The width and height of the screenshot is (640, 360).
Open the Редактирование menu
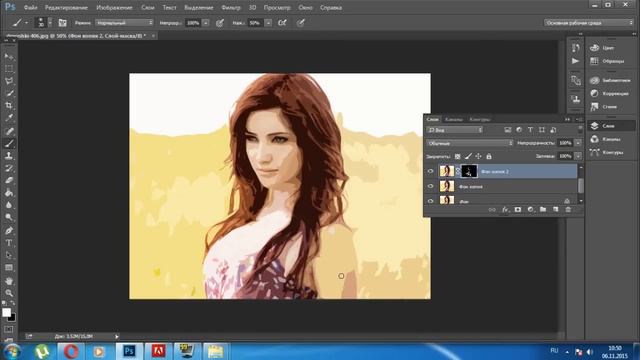66,7
